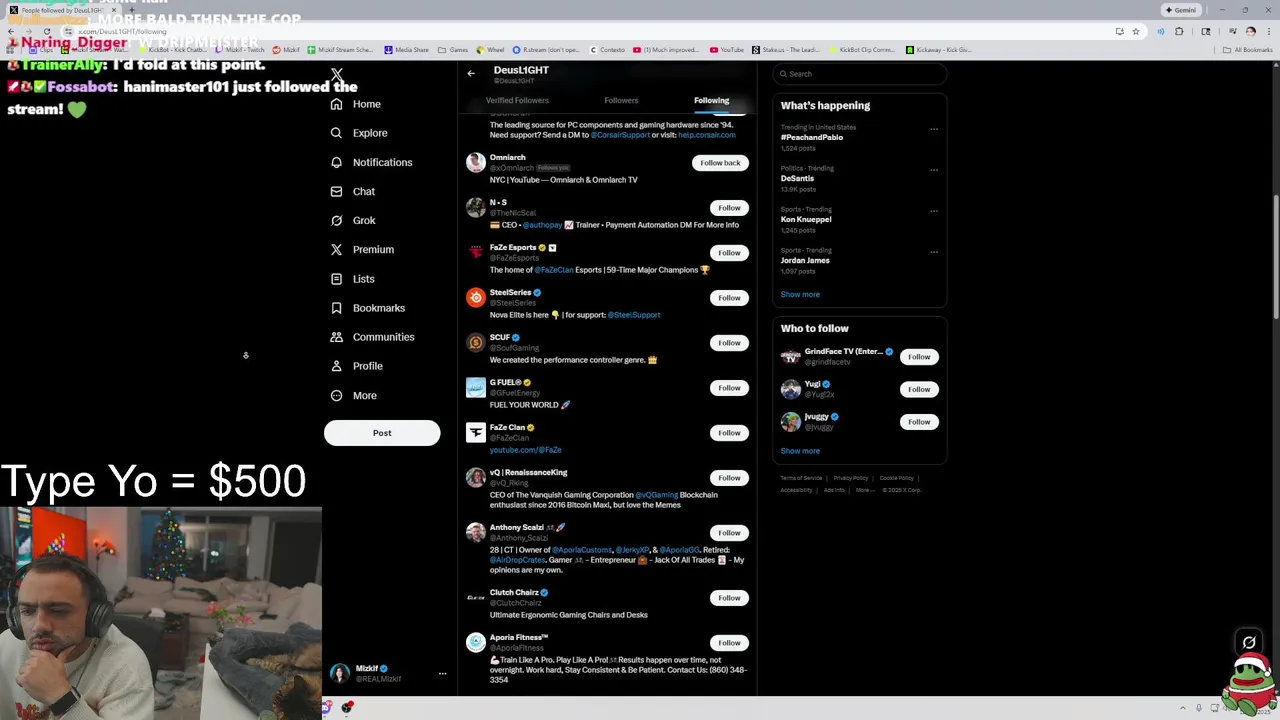
Task: Open the Jordan James trending topic
Action: (805, 261)
